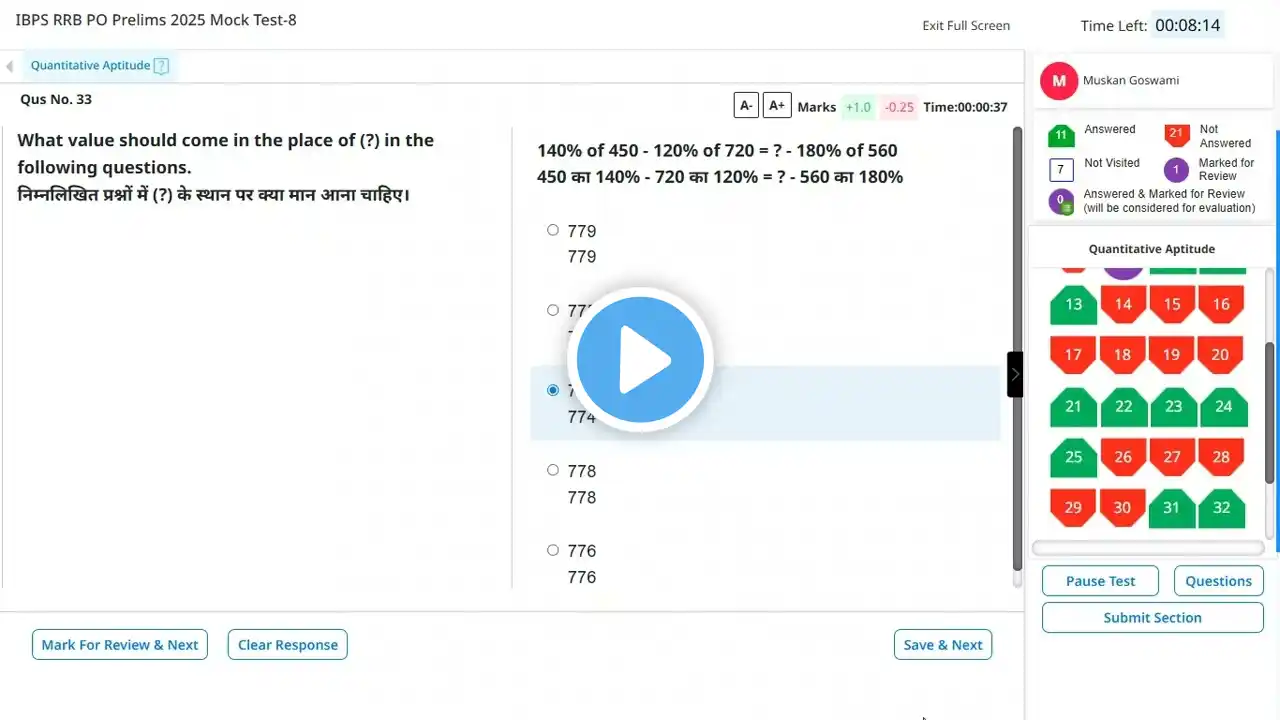The width and height of the screenshot is (1280, 720).
Task: Decrease font size with A- button
Action: click(745, 106)
